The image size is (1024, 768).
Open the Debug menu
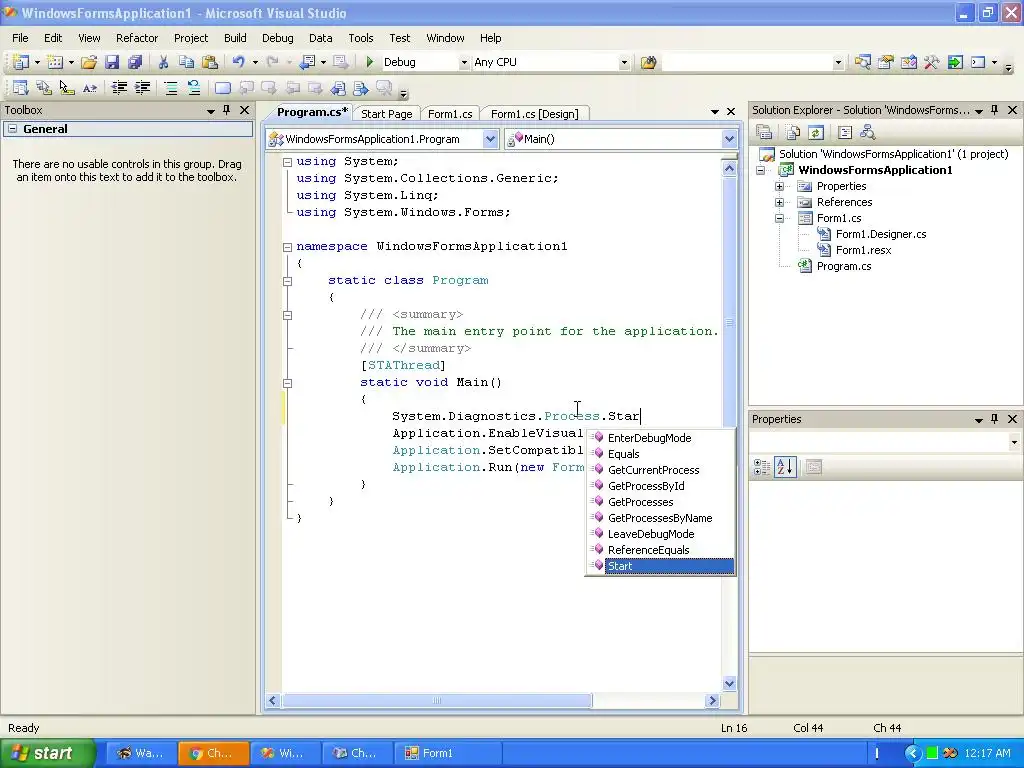click(x=278, y=38)
